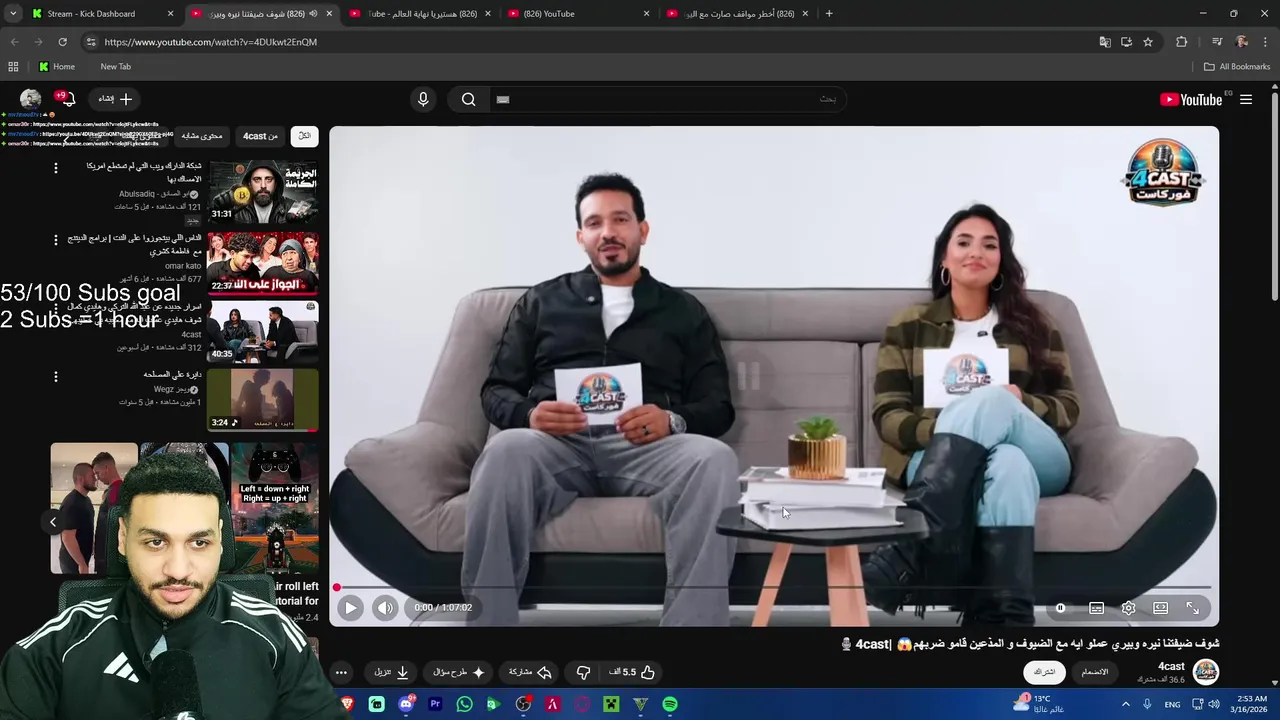Open options for Wegz video
The width and height of the screenshot is (1280, 720).
pos(56,376)
